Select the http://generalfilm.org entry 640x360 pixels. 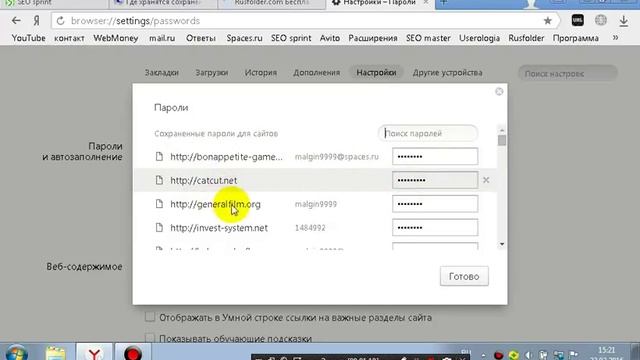point(215,204)
